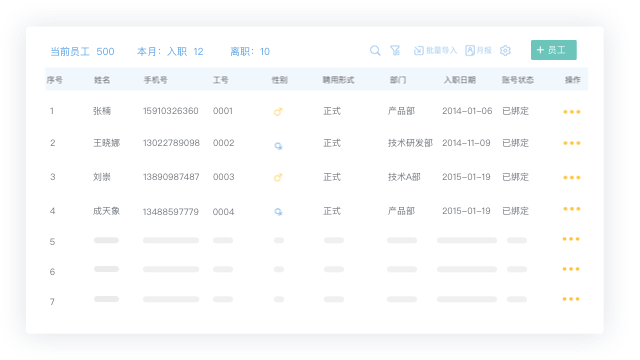Click 产品部 department in 成天象 row
Image resolution: width=640 pixels, height=360 pixels.
pos(401,211)
